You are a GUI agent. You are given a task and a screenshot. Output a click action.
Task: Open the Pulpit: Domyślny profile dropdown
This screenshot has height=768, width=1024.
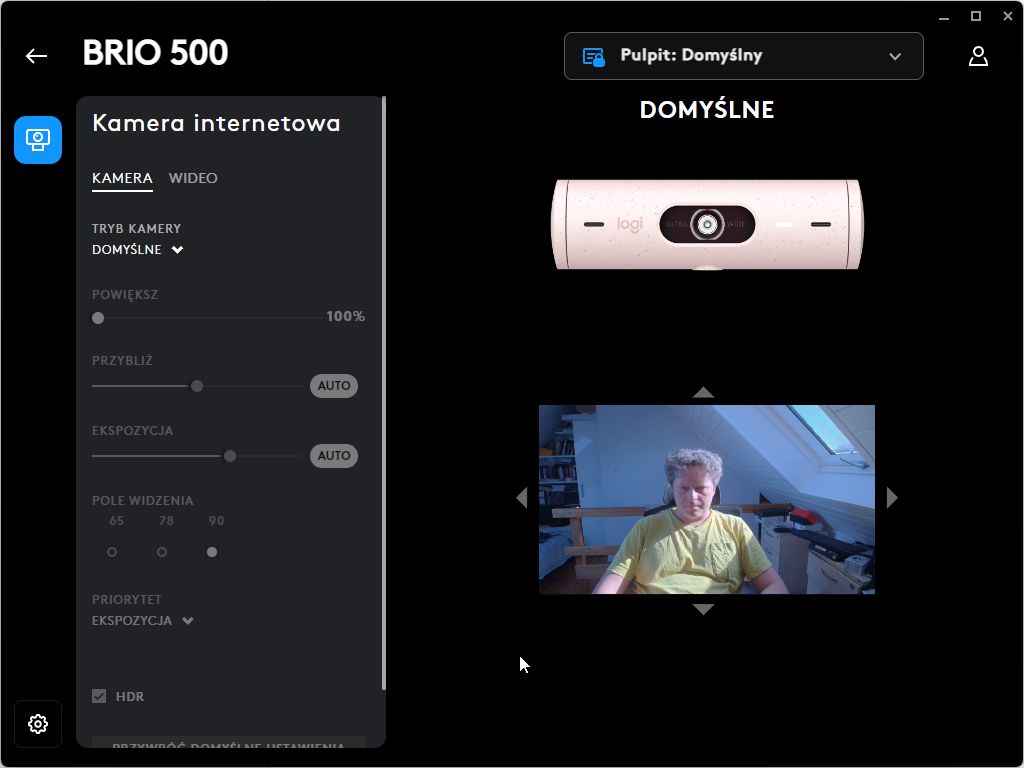coord(744,56)
